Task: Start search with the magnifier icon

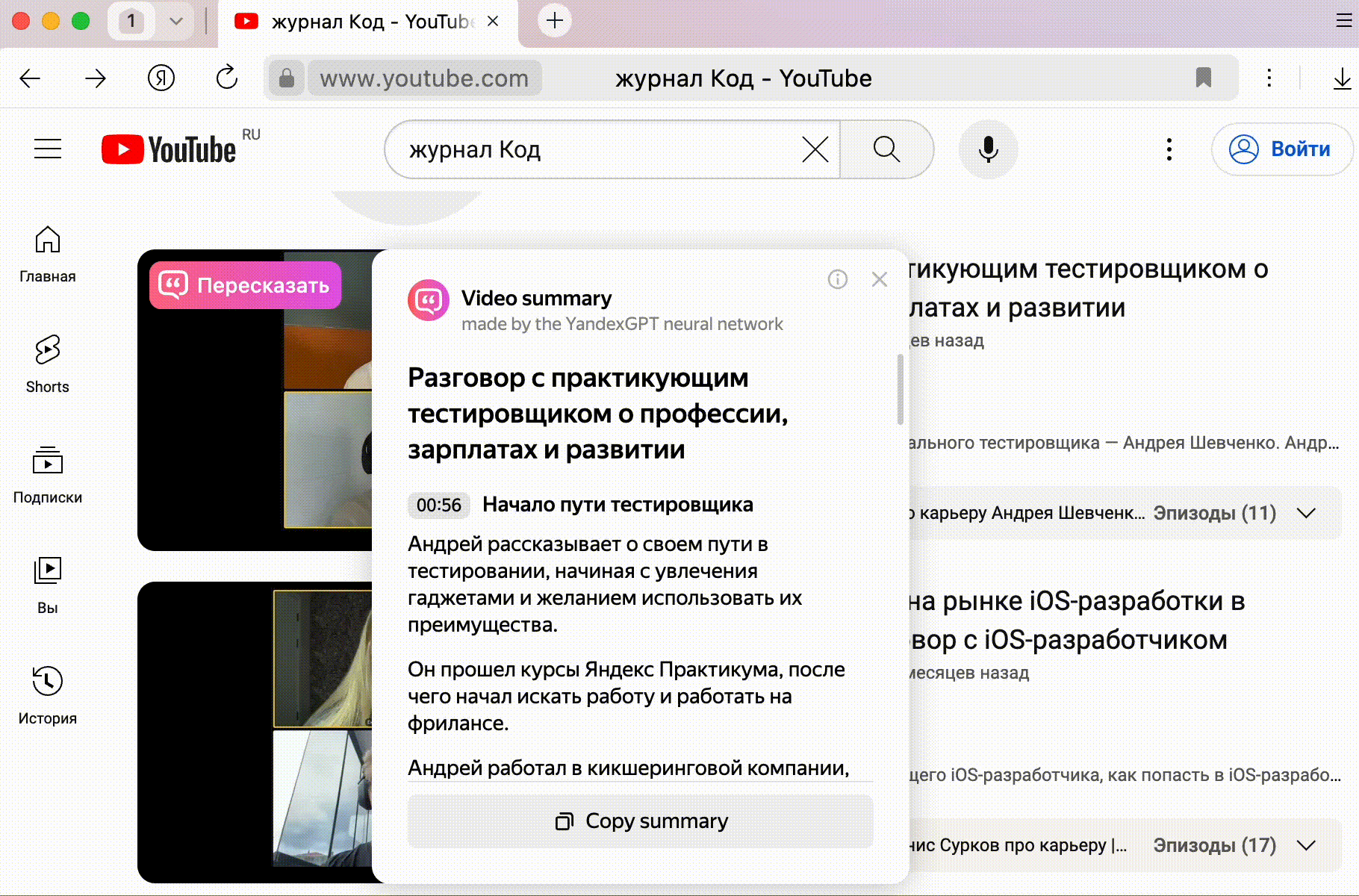Action: (x=886, y=149)
